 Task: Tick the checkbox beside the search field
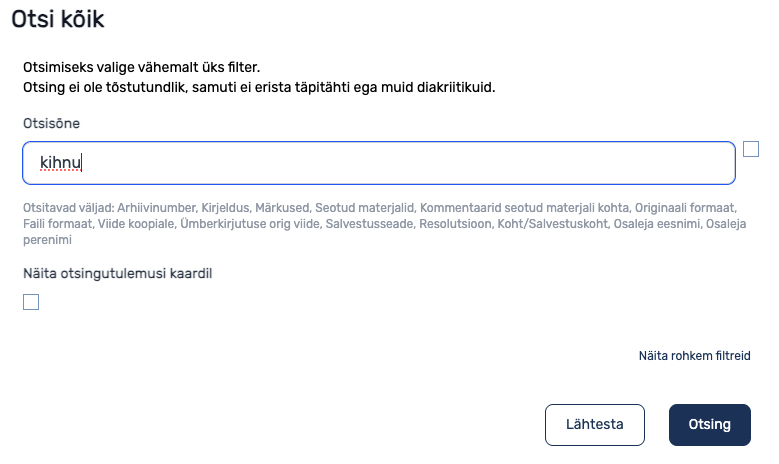[751, 149]
